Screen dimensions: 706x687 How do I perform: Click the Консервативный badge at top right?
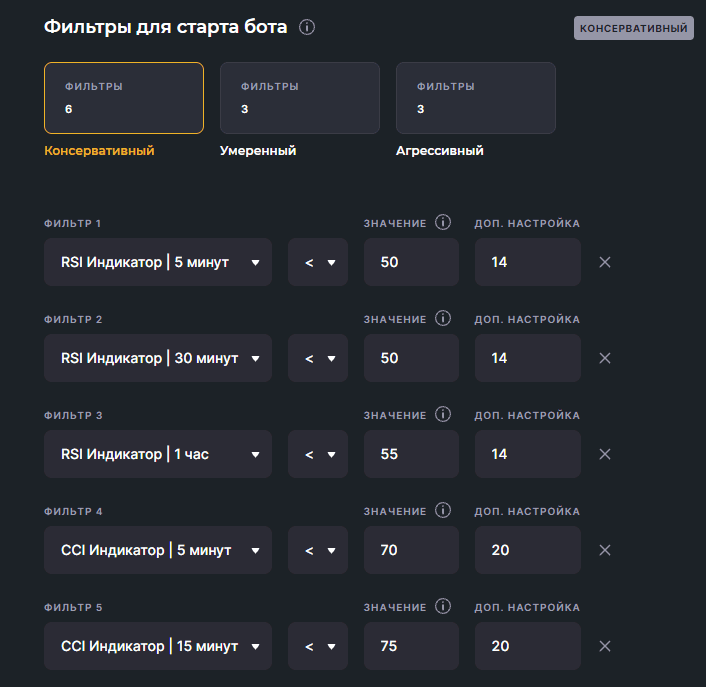click(x=633, y=28)
